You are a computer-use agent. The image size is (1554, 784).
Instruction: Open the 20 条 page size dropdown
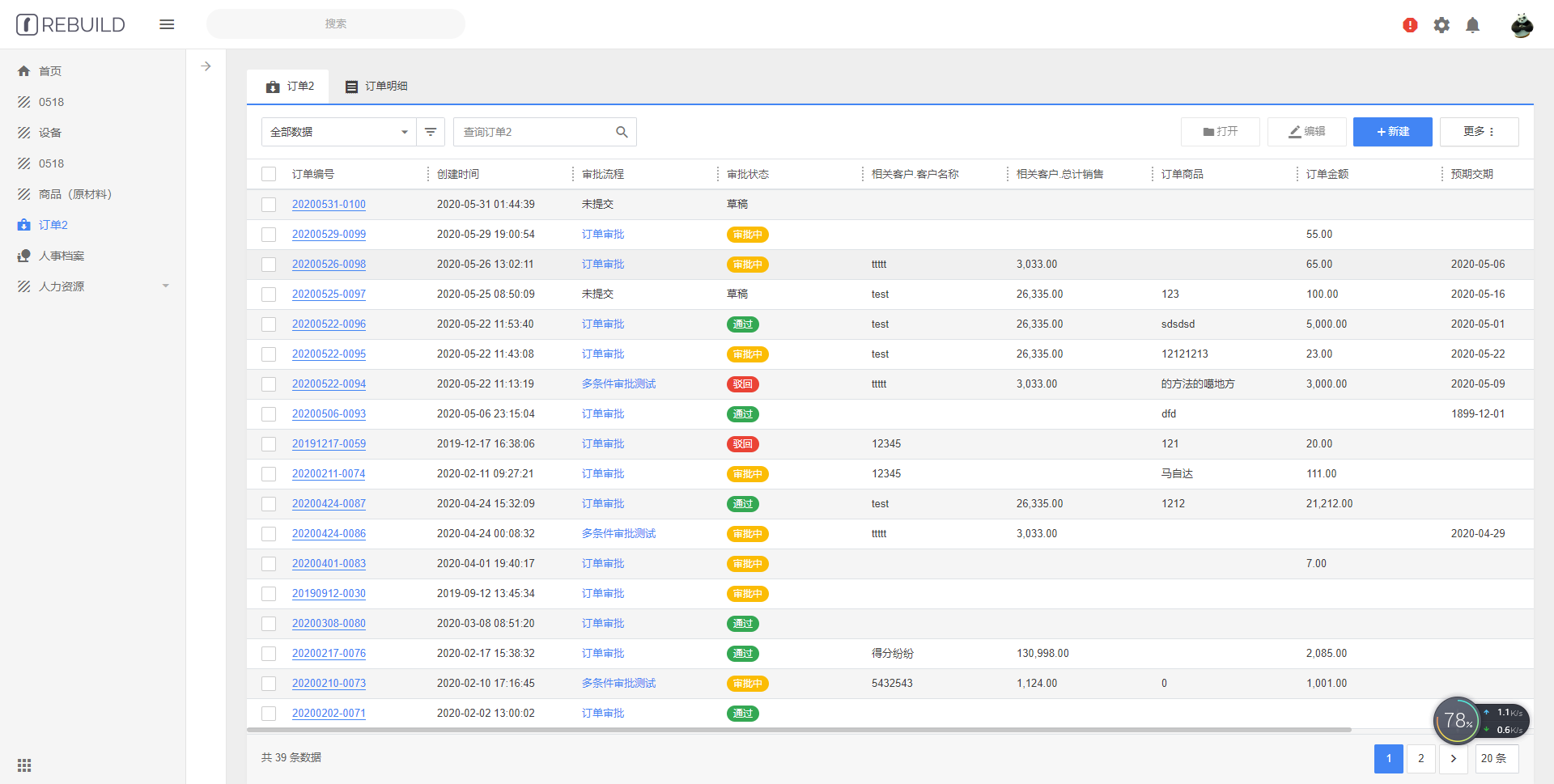point(1497,759)
